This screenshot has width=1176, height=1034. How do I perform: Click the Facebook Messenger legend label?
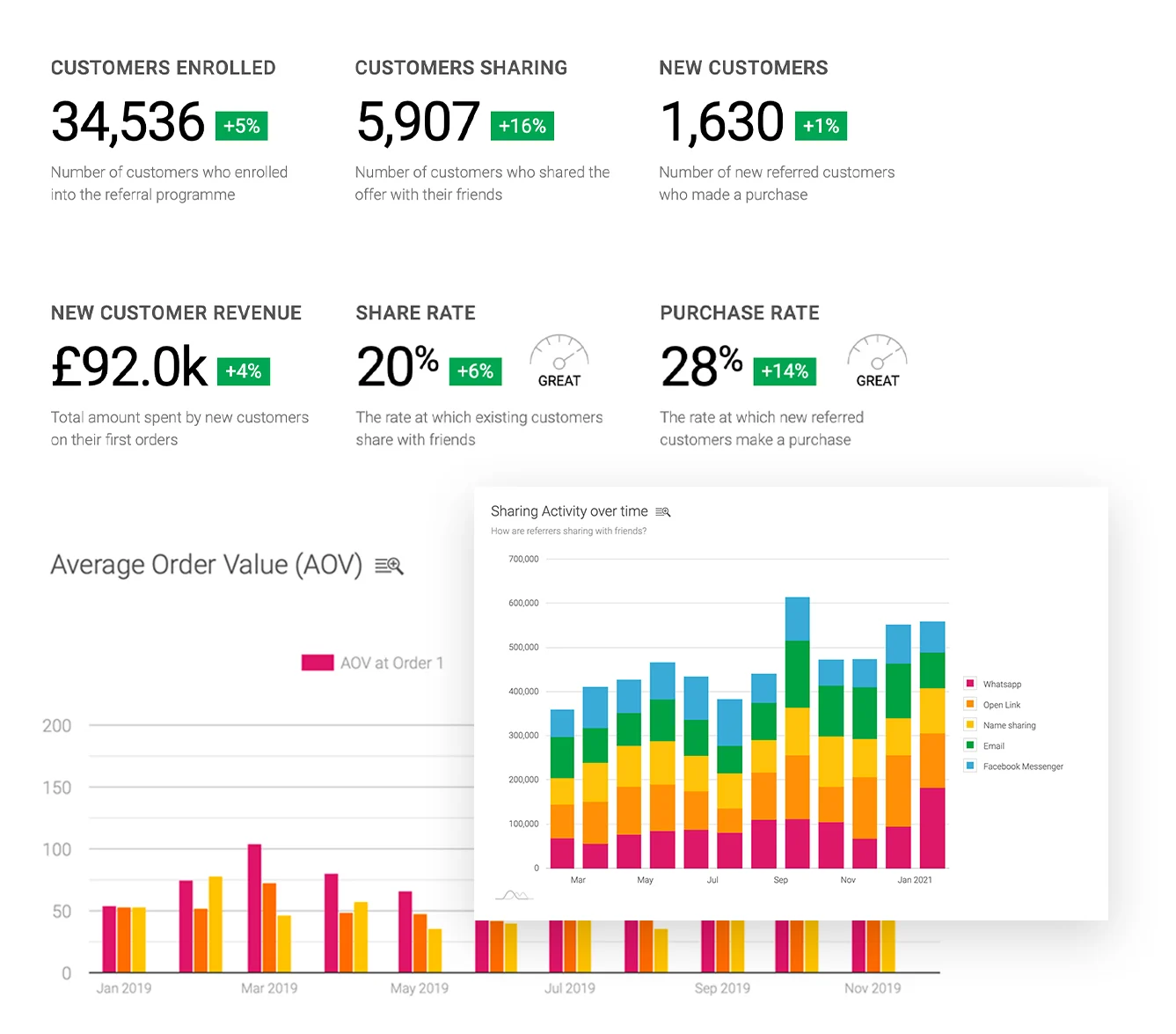pos(1023,766)
